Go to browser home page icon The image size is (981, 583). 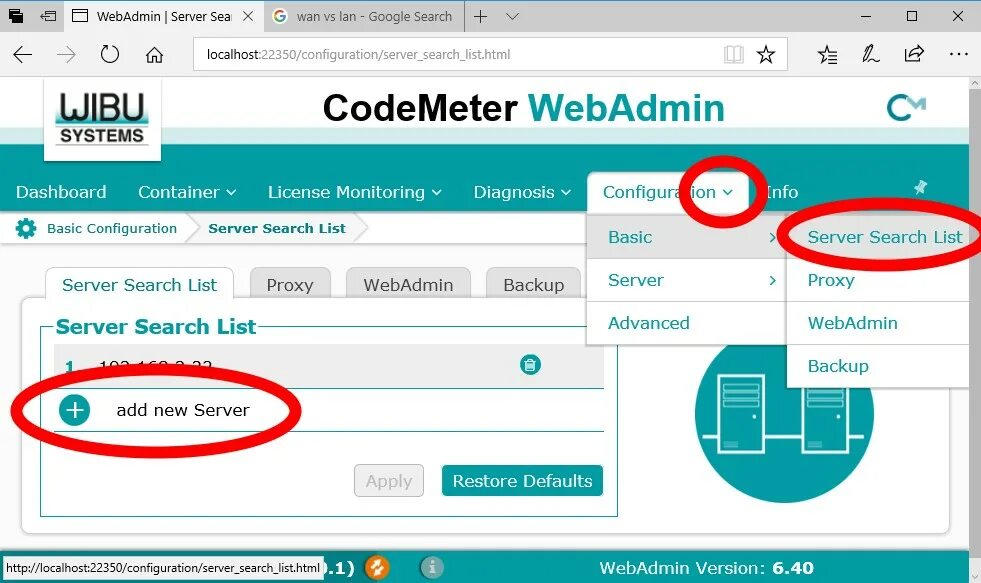tap(154, 55)
